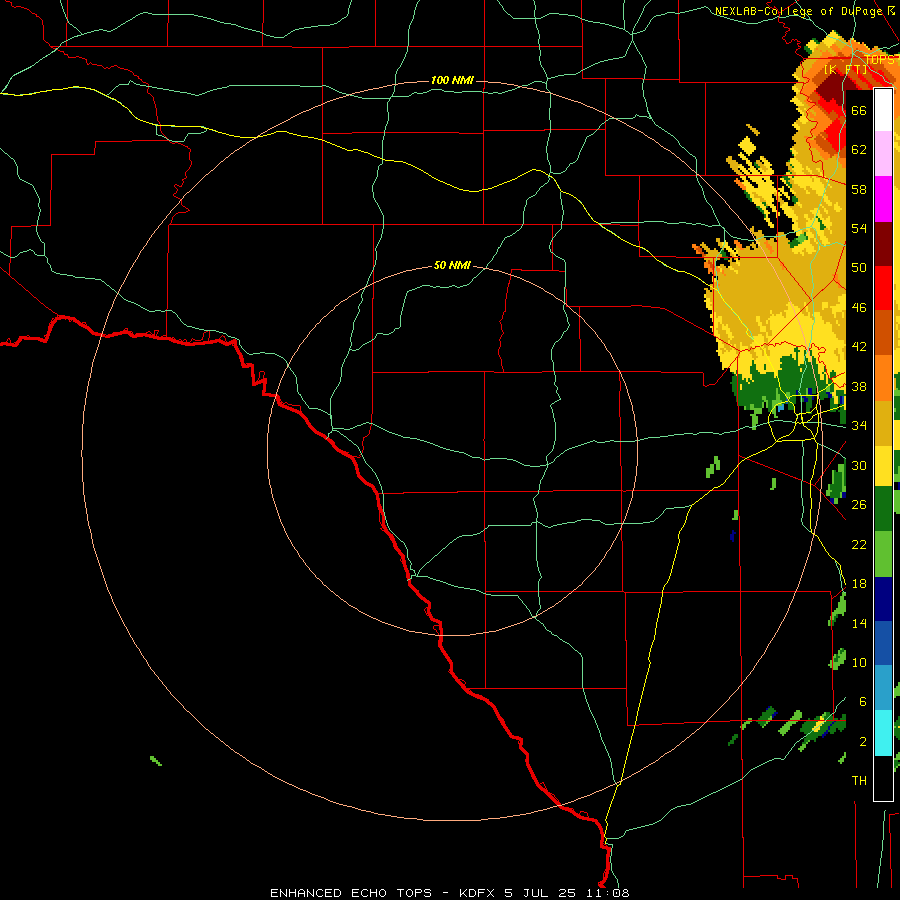
Task: Click the K FT units label above the legend
Action: 845,69
